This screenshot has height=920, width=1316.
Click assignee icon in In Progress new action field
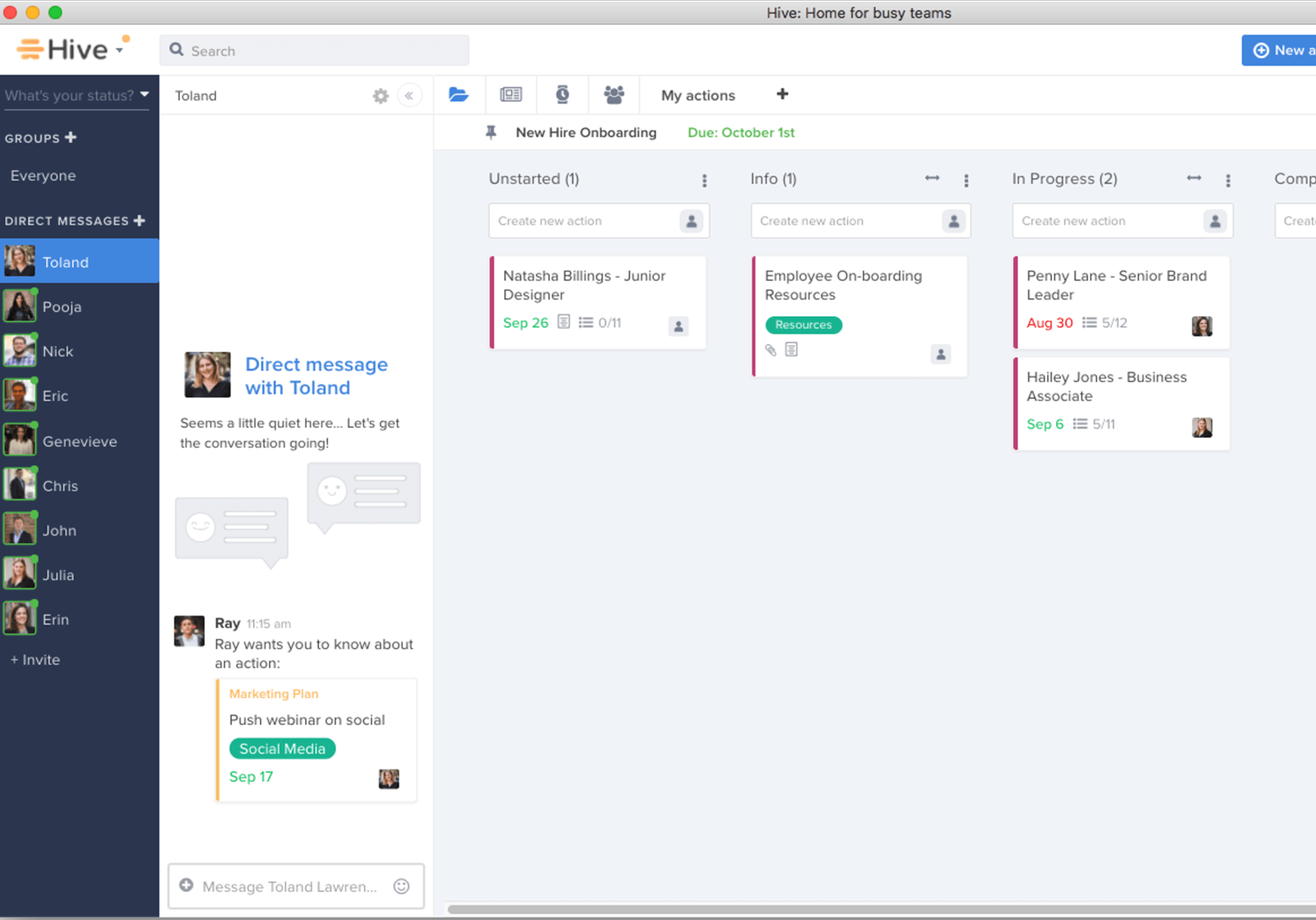tap(1215, 221)
